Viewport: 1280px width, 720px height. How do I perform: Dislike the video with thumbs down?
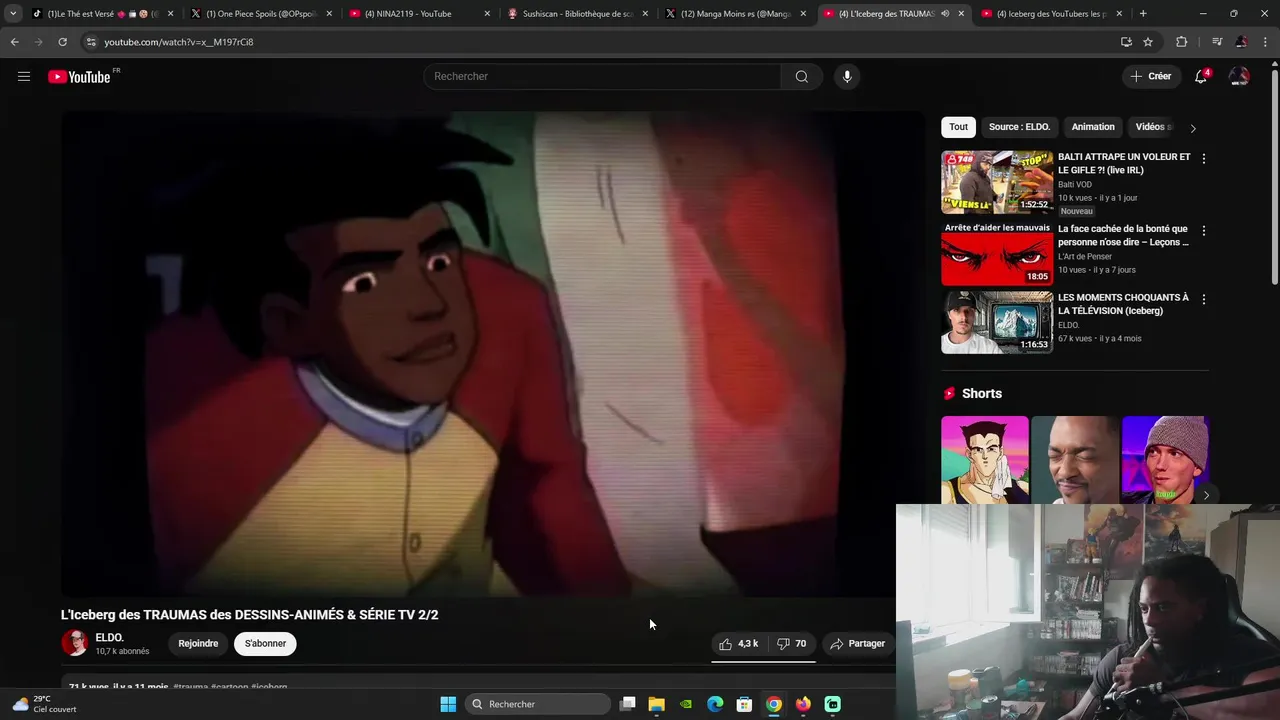pyautogui.click(x=792, y=644)
